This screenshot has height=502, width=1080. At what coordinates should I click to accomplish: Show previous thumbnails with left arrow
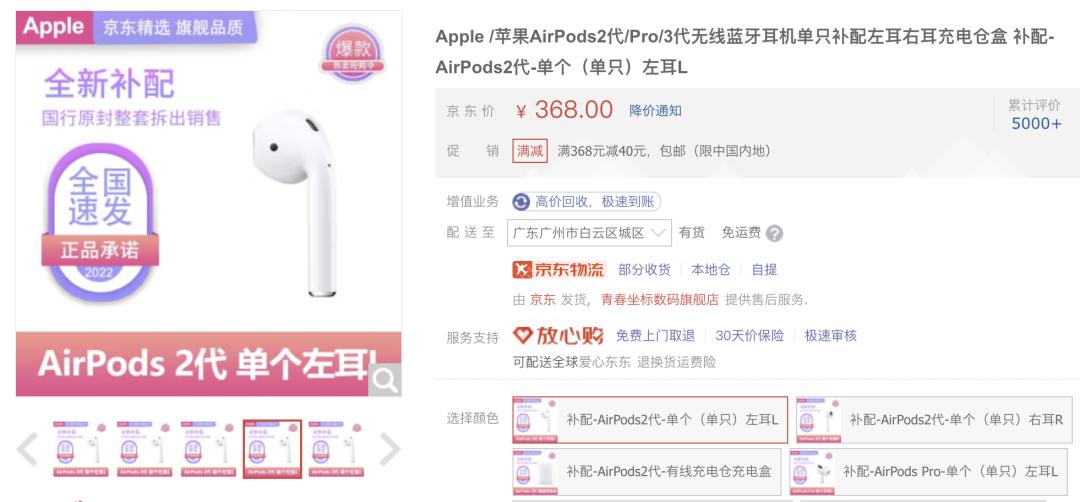tap(28, 449)
